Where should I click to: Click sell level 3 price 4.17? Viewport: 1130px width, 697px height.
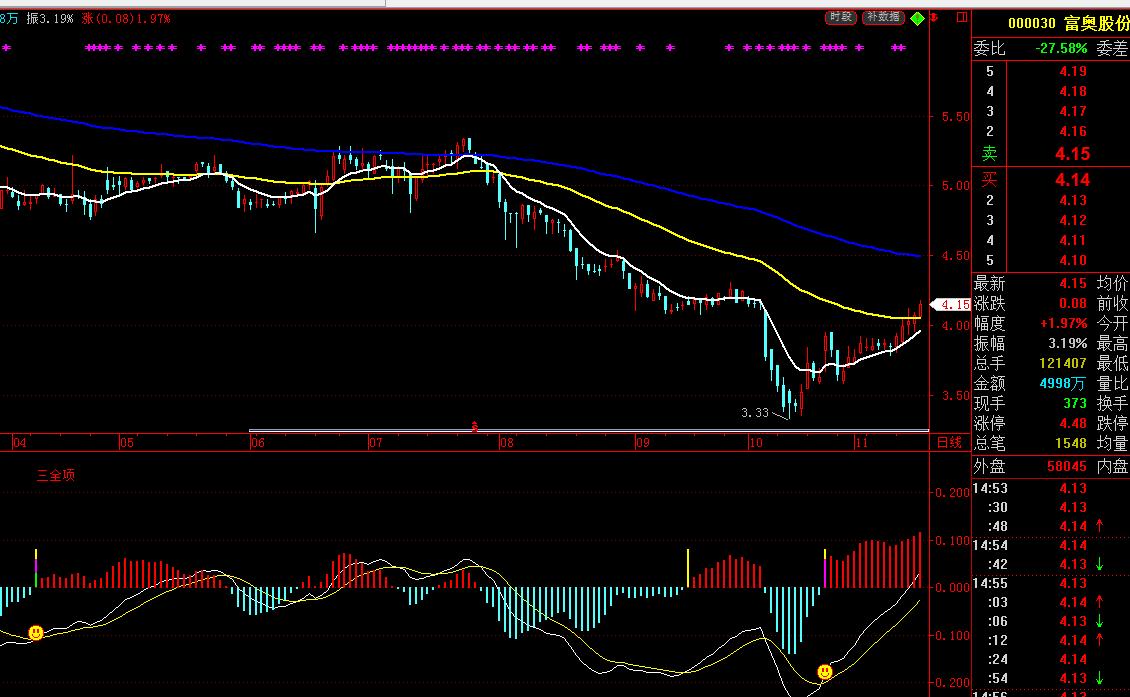pos(1073,112)
